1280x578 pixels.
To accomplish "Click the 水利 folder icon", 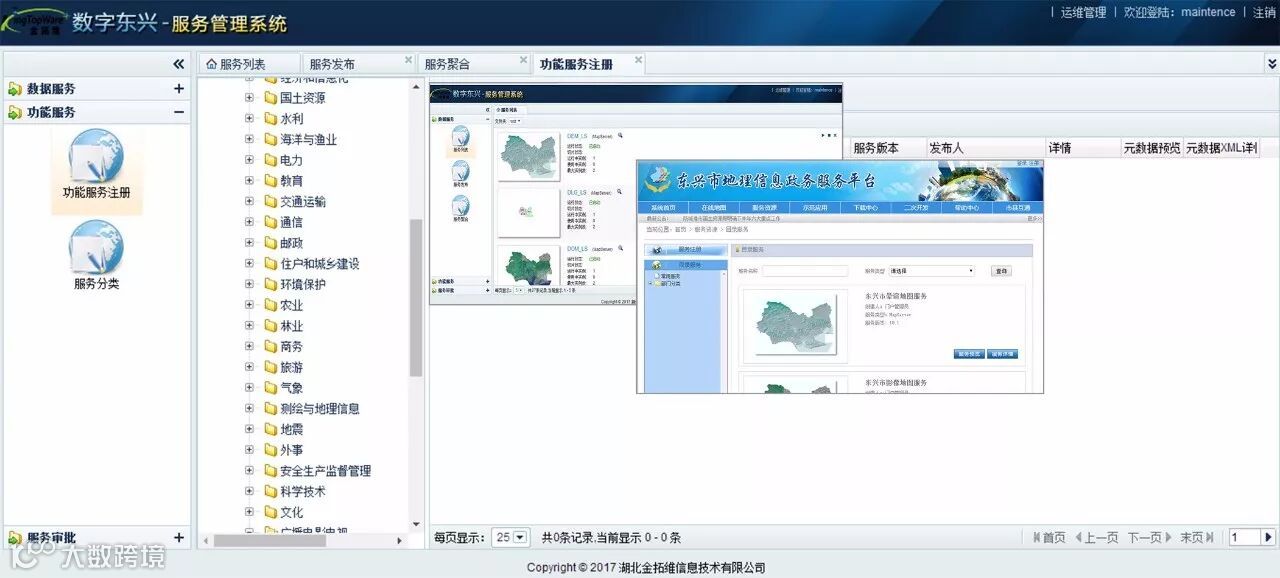I will click(x=270, y=119).
